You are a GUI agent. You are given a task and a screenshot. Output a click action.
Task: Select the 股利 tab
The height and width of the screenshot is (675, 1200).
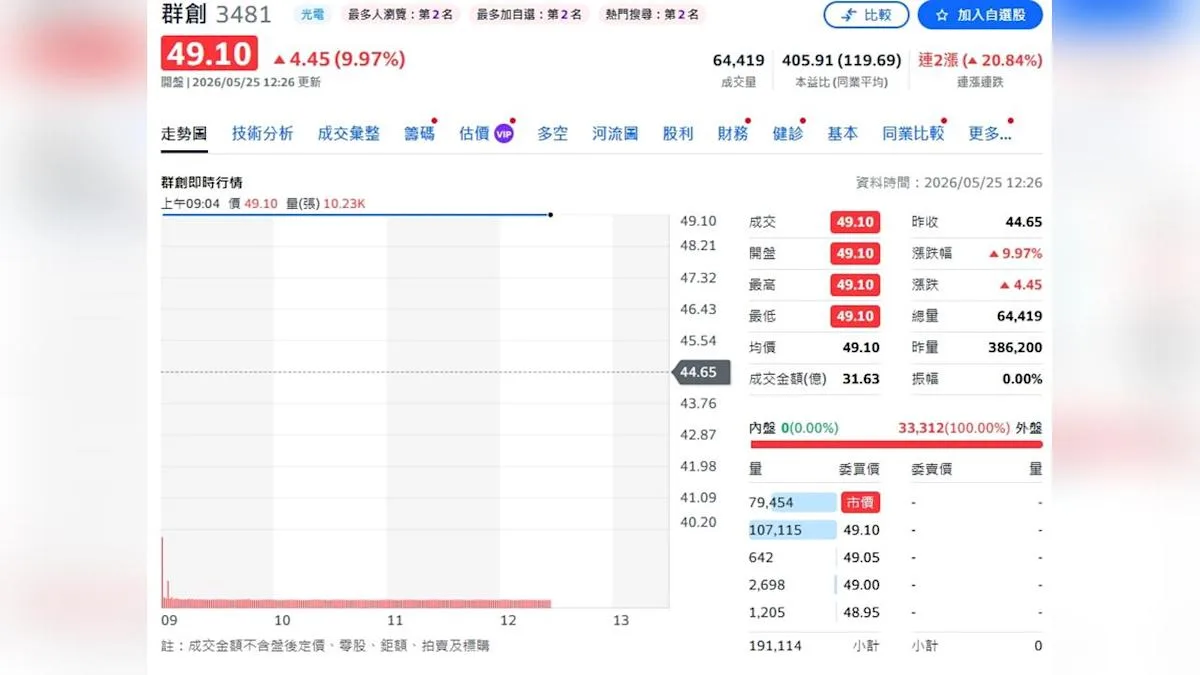(x=678, y=133)
